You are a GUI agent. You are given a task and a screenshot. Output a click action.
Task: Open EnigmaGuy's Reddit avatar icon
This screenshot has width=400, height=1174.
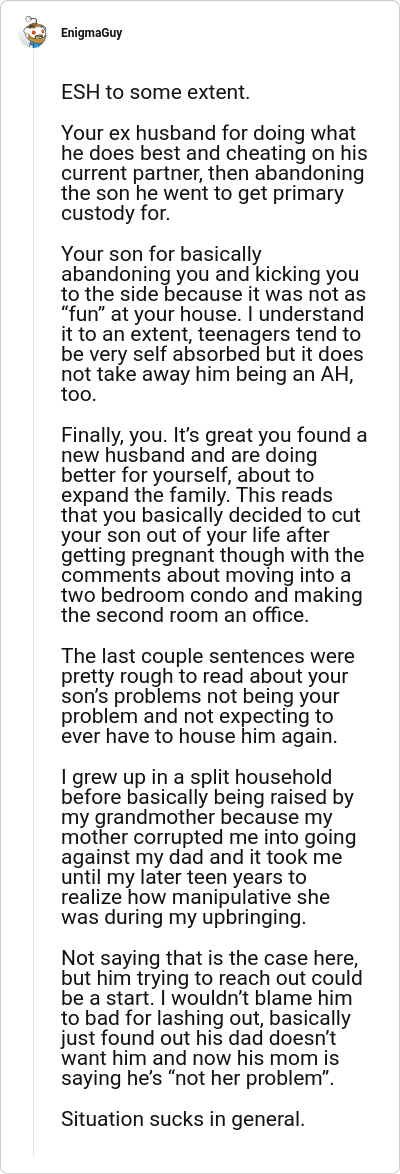pyautogui.click(x=34, y=33)
